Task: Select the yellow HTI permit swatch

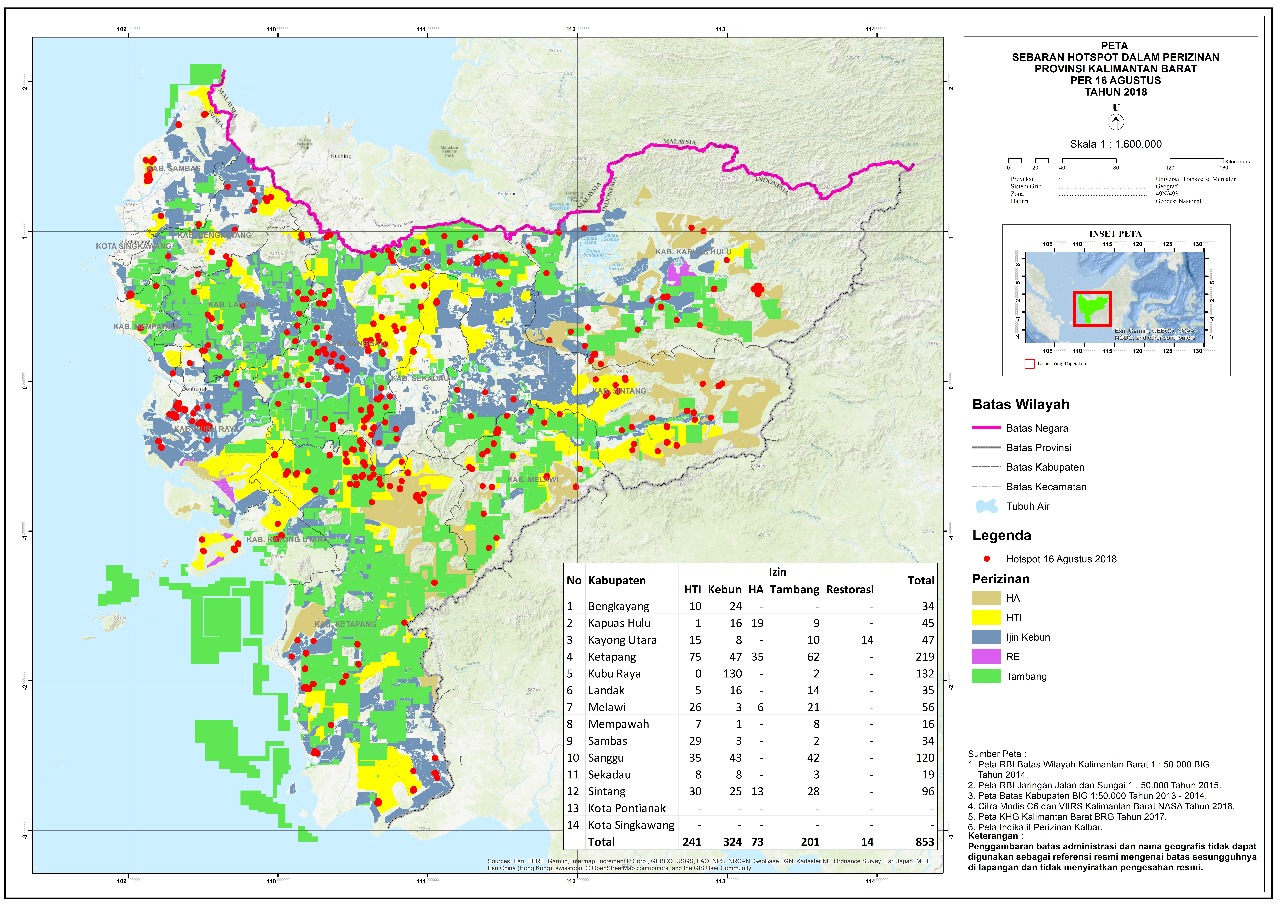Action: pyautogui.click(x=988, y=617)
